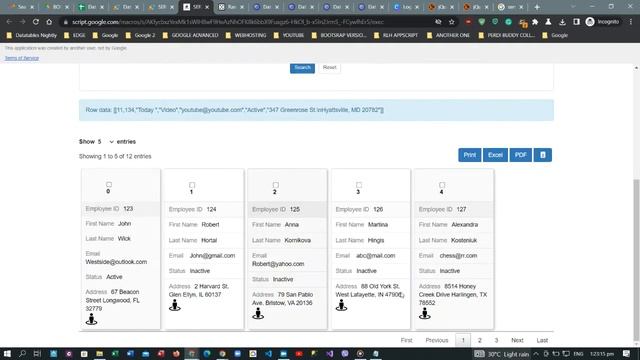Bookmark this page with the star icon
The height and width of the screenshot is (360, 640).
point(451,22)
